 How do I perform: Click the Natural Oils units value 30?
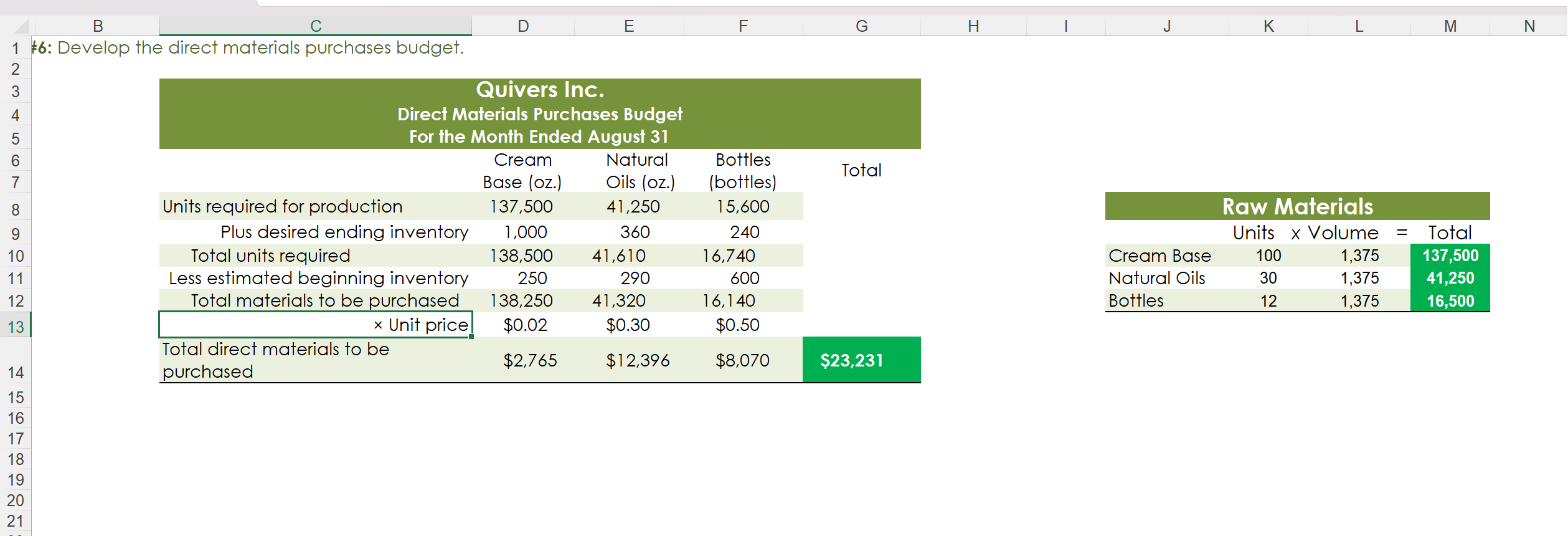click(1268, 278)
